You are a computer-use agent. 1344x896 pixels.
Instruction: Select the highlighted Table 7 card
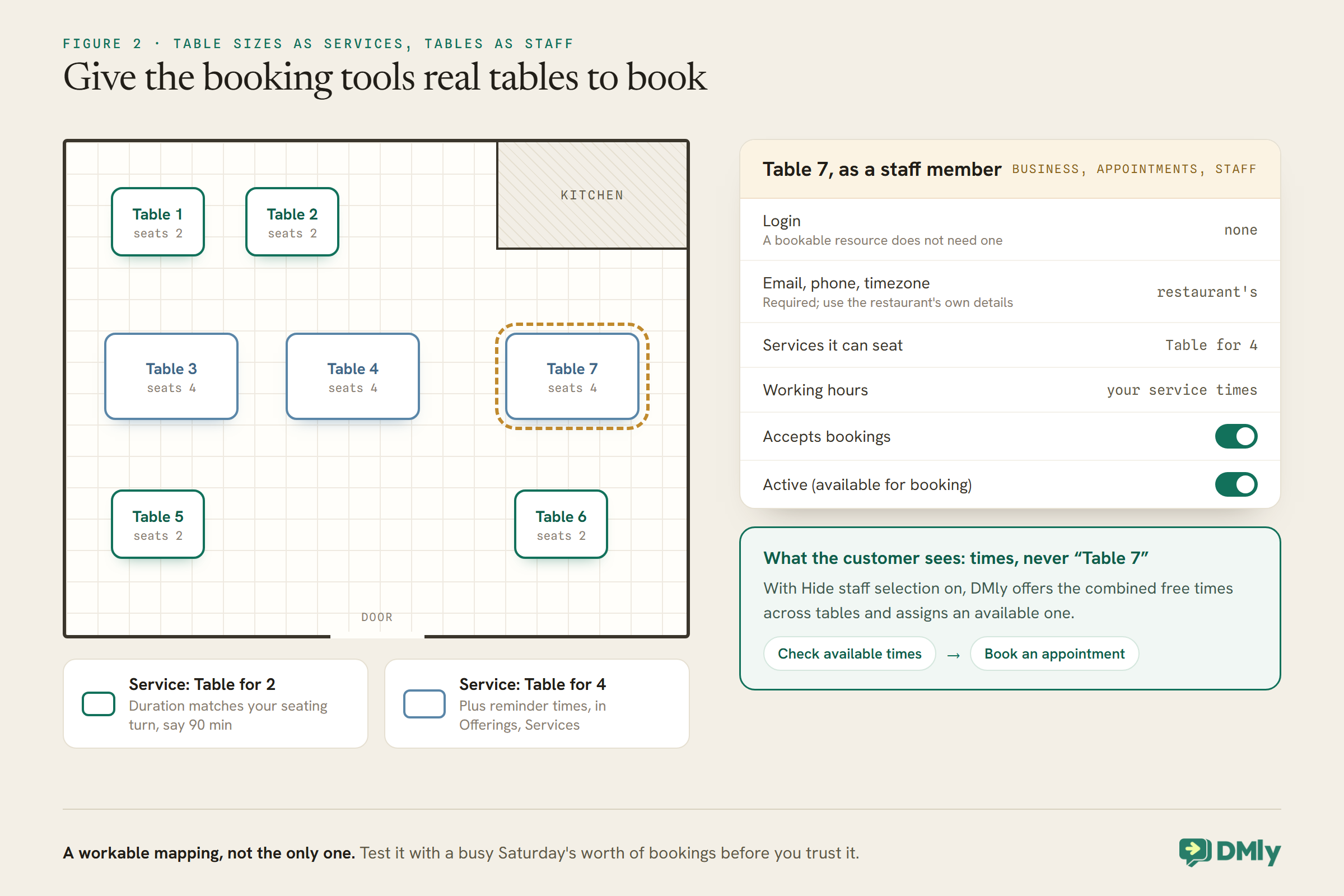(x=572, y=376)
